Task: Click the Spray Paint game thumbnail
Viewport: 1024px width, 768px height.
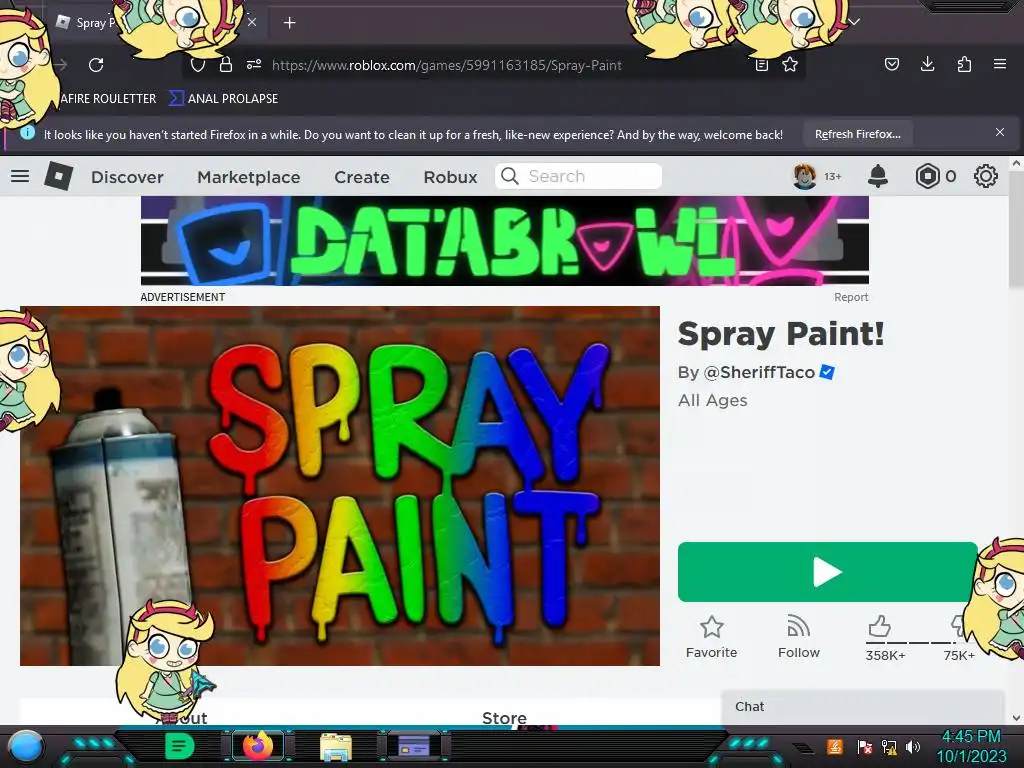Action: 340,486
